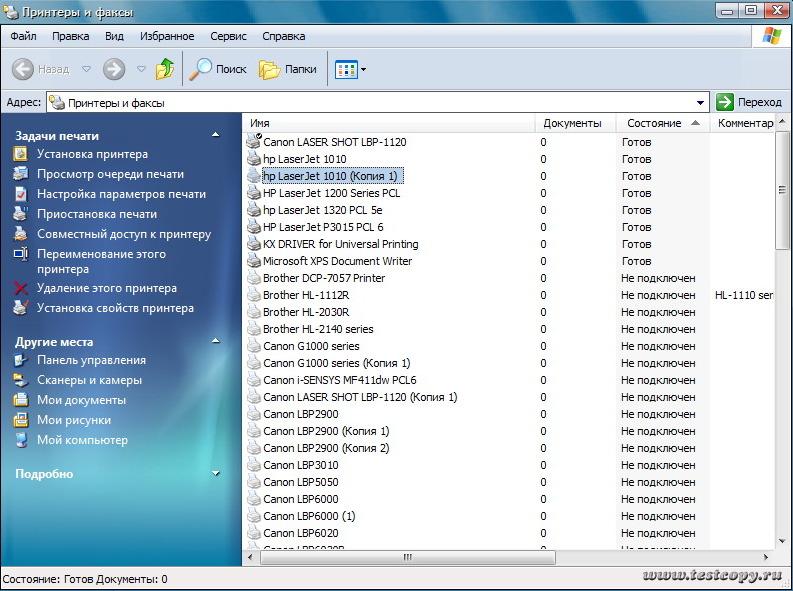793x591 pixels.
Task: Click the Up one level folder icon
Action: 164,69
